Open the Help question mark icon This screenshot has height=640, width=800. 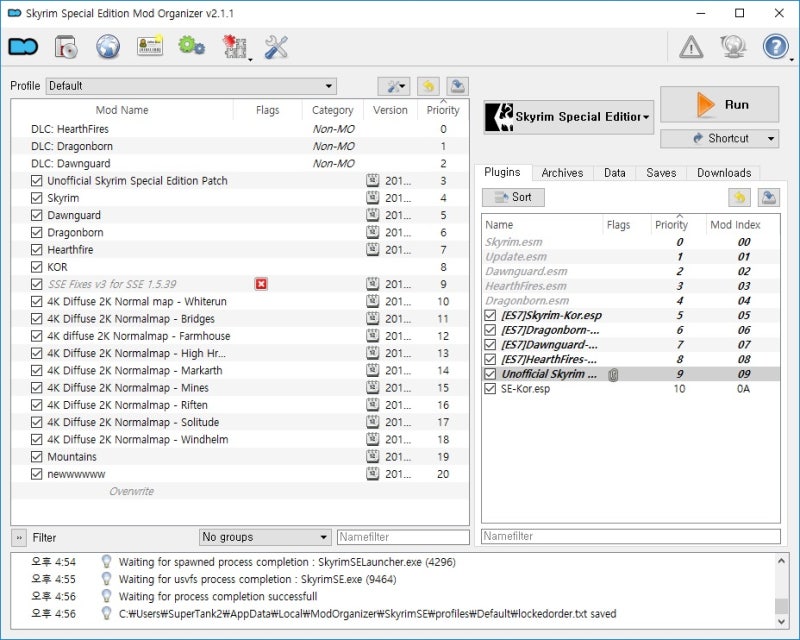[x=775, y=47]
